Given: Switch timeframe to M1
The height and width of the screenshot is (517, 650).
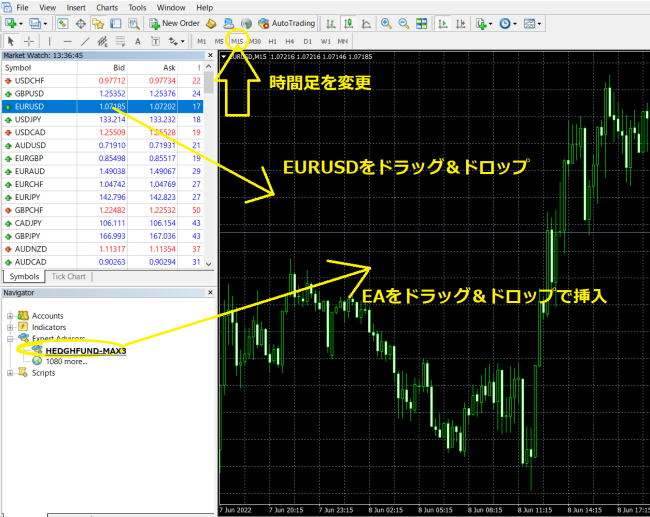Looking at the screenshot, I should coord(201,41).
